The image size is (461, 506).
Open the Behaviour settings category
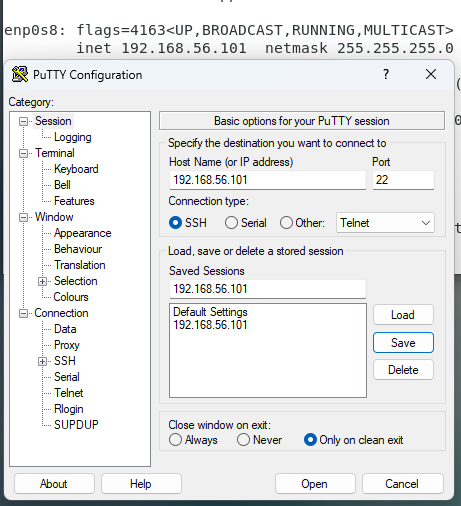pyautogui.click(x=78, y=249)
